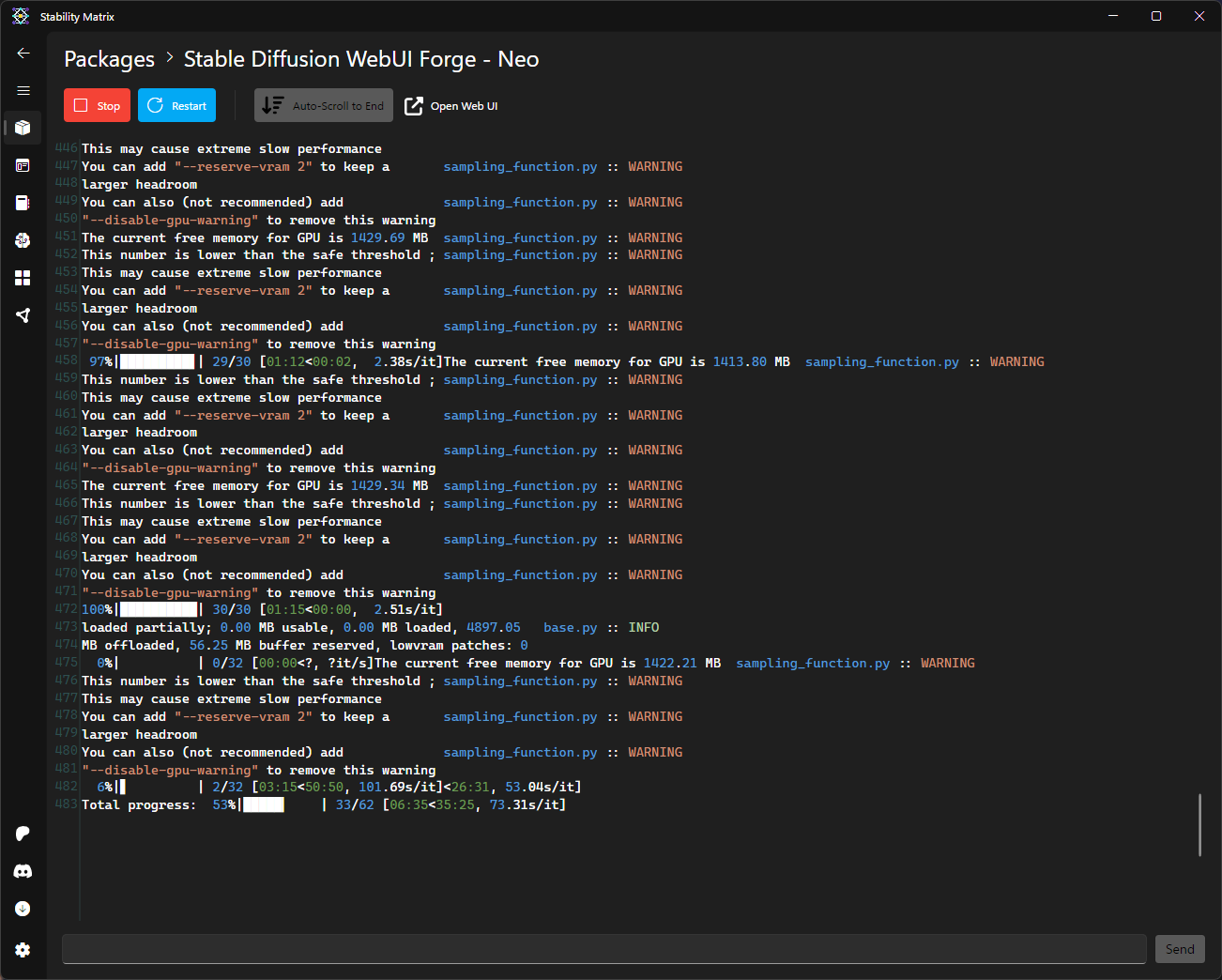Open the Packages cube icon in sidebar
This screenshot has width=1222, height=980.
tap(23, 128)
